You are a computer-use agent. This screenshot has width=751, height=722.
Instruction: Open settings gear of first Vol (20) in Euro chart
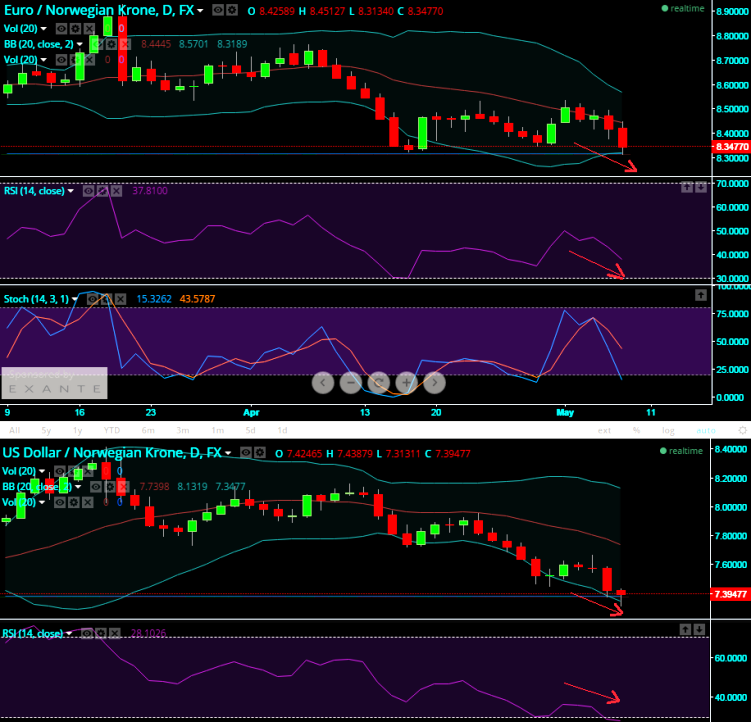pyautogui.click(x=75, y=29)
